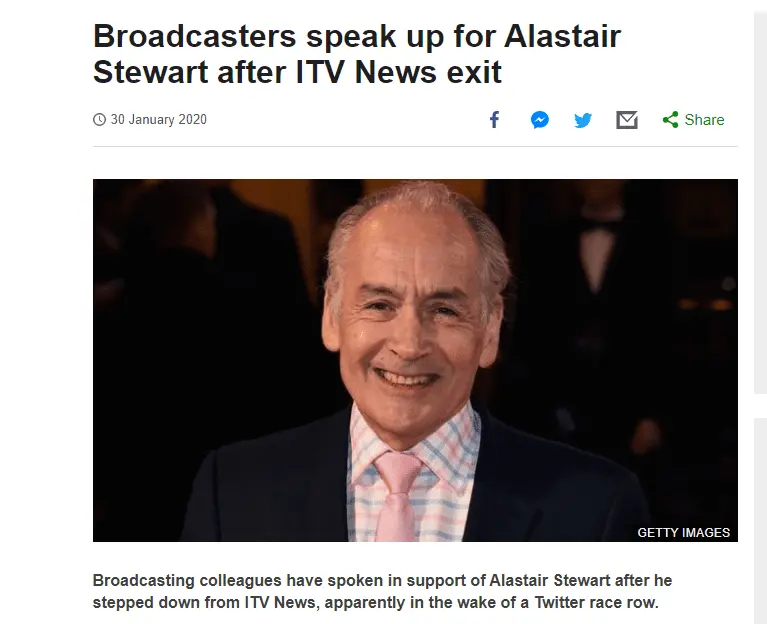The image size is (767, 624).
Task: Click the divider line under share bar
Action: click(415, 146)
